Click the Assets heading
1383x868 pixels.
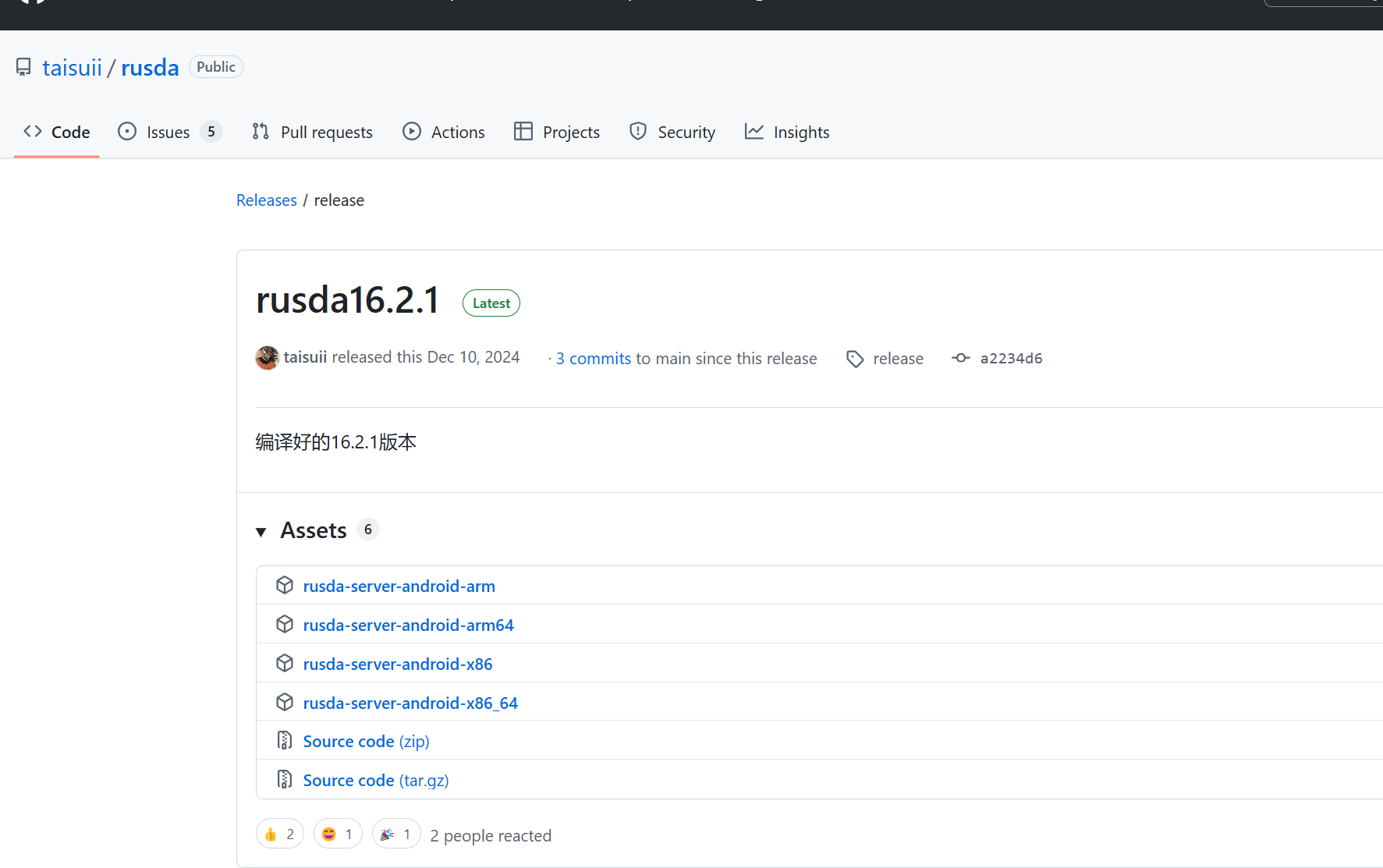click(314, 530)
